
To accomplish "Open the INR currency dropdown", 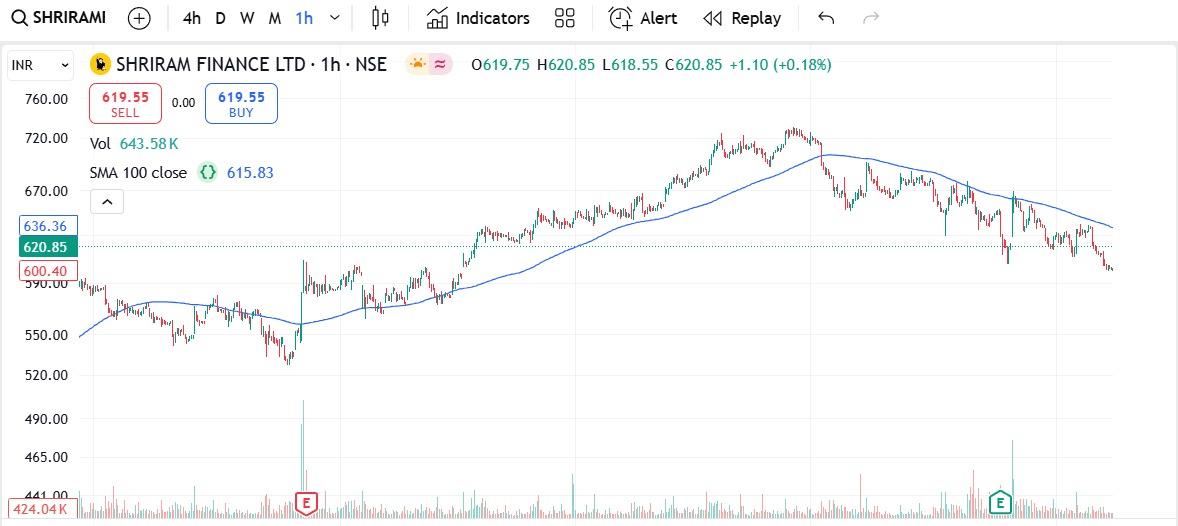I will [41, 65].
